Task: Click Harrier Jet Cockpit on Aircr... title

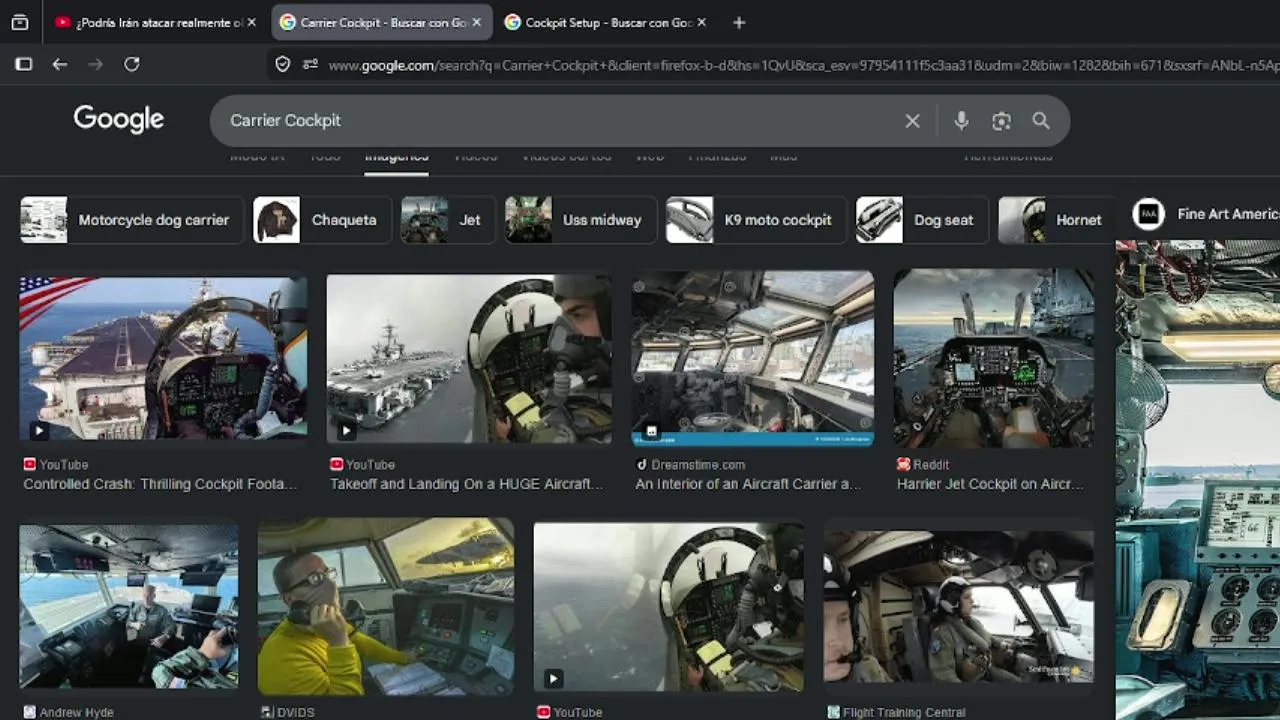Action: coord(990,484)
